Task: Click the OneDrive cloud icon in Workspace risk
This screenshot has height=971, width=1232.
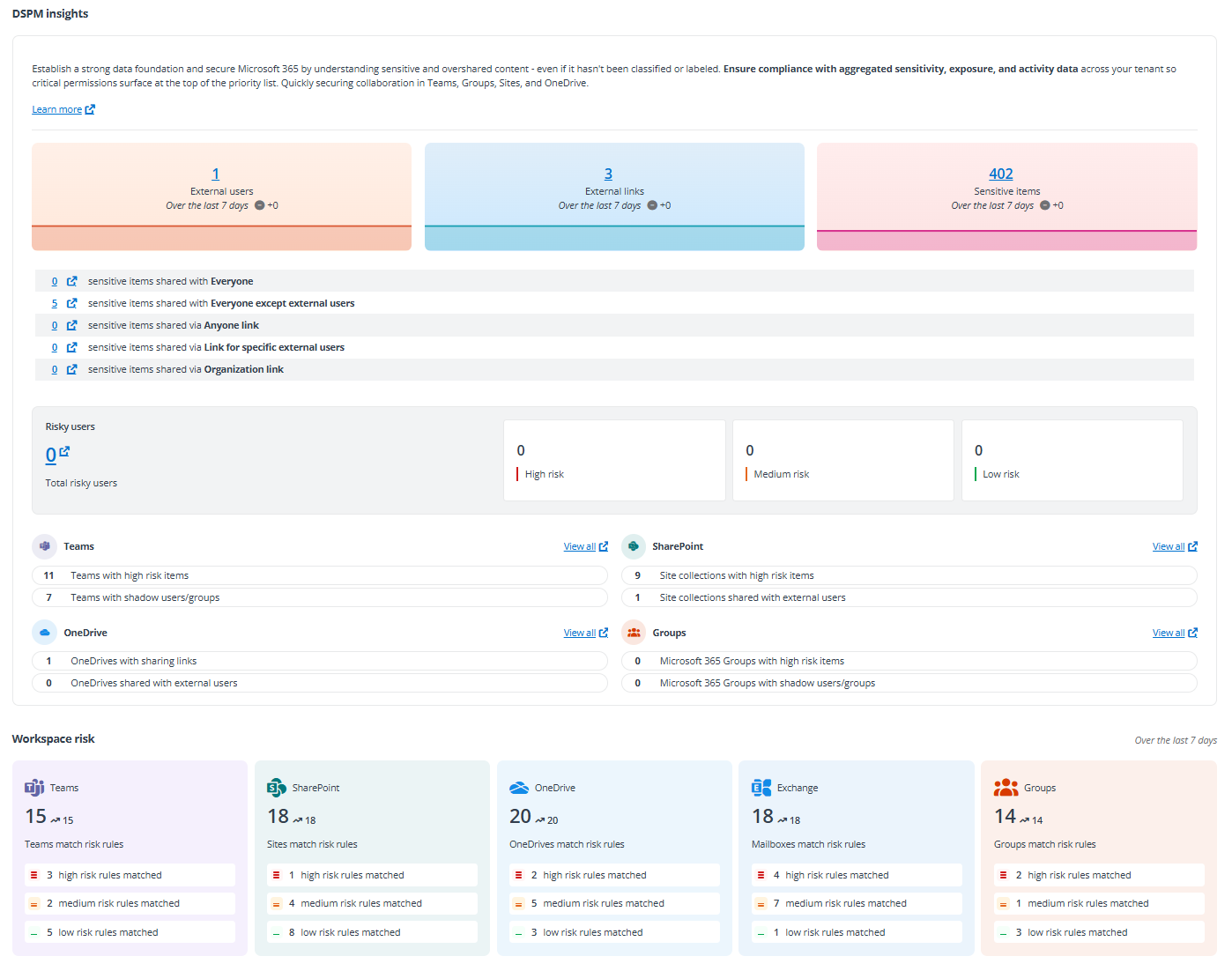Action: click(519, 788)
